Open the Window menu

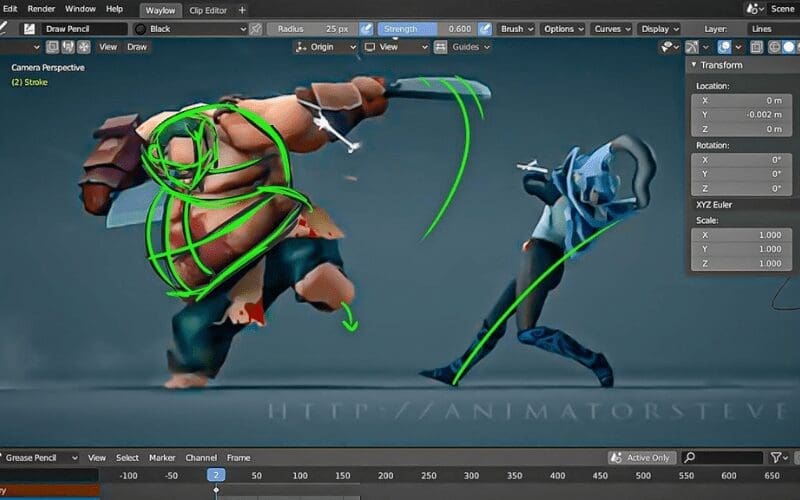80,9
